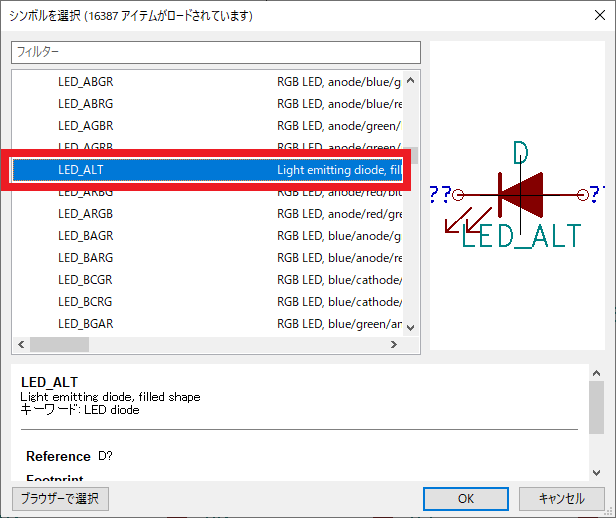Image resolution: width=616 pixels, height=518 pixels.
Task: Pick the LED_BCRG symbol
Action: point(85,302)
